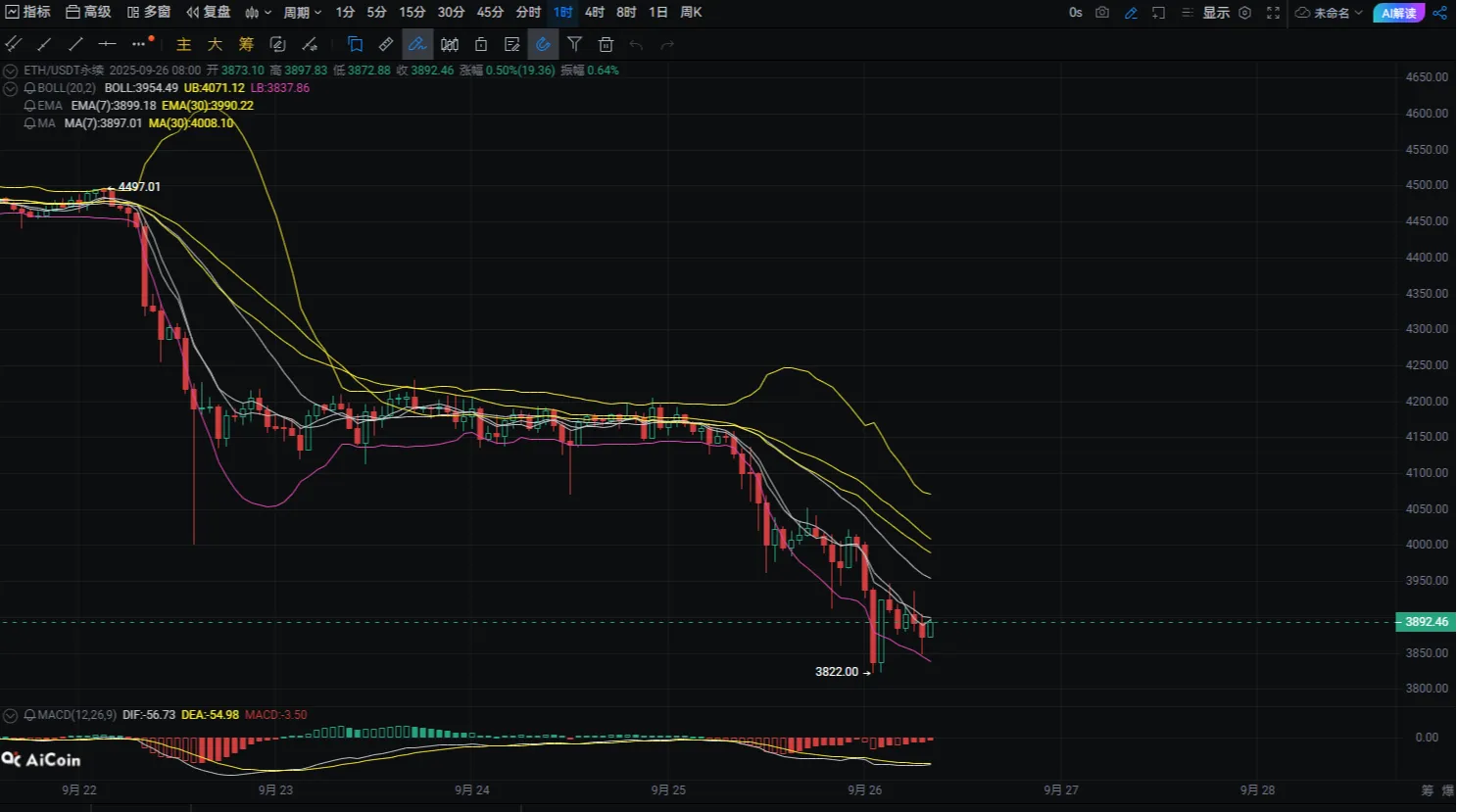This screenshot has height=812, width=1457.
Task: Expand the 周期 period dropdown
Action: pyautogui.click(x=303, y=13)
